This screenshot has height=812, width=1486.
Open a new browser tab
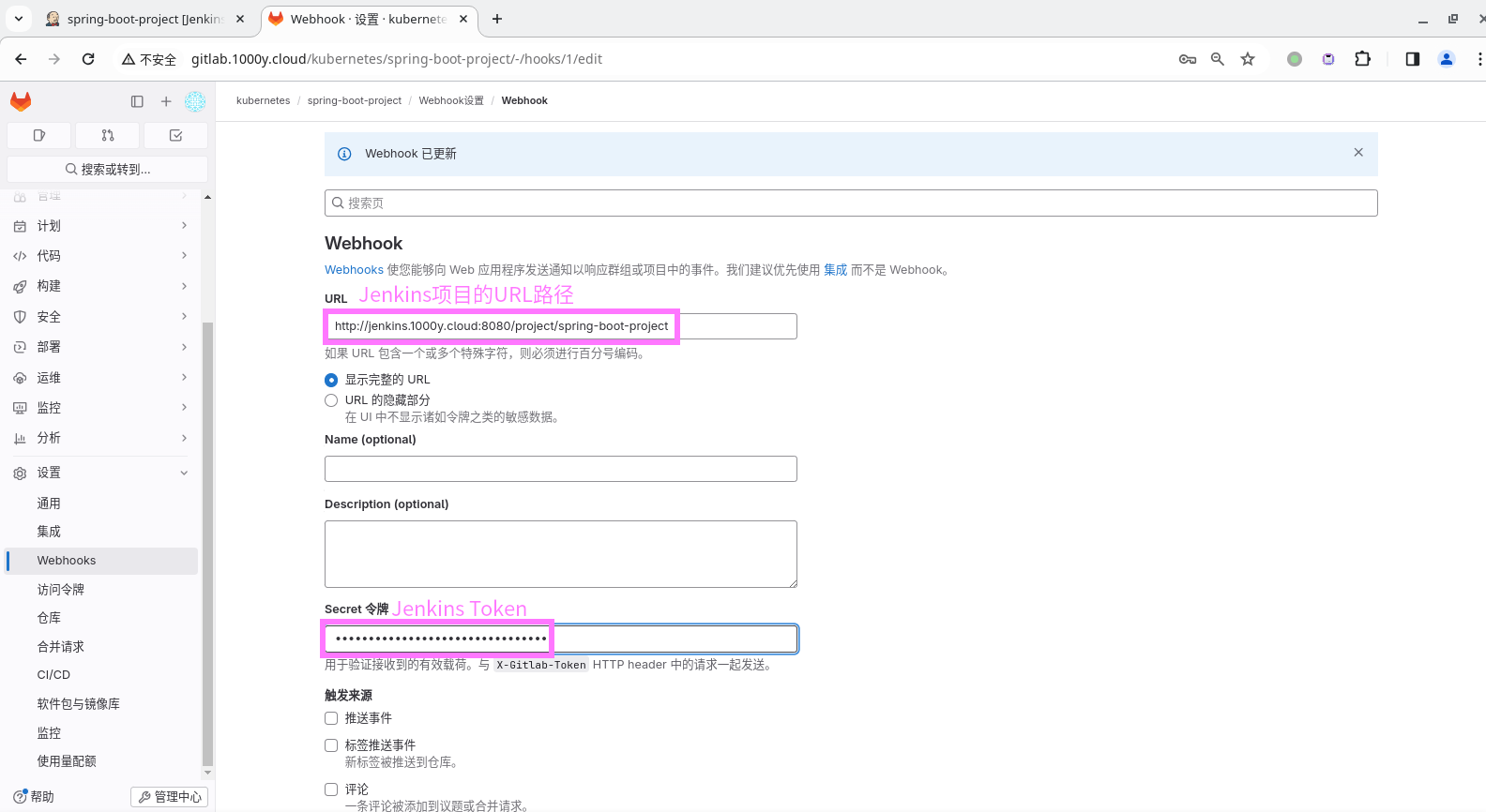[x=497, y=19]
